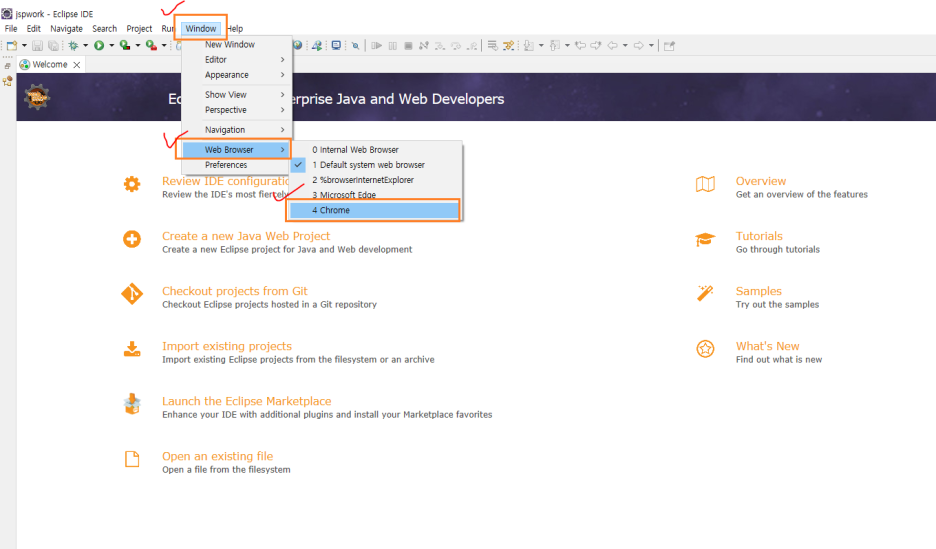Click Import existing projects link
This screenshot has height=549, width=936.
coord(227,346)
